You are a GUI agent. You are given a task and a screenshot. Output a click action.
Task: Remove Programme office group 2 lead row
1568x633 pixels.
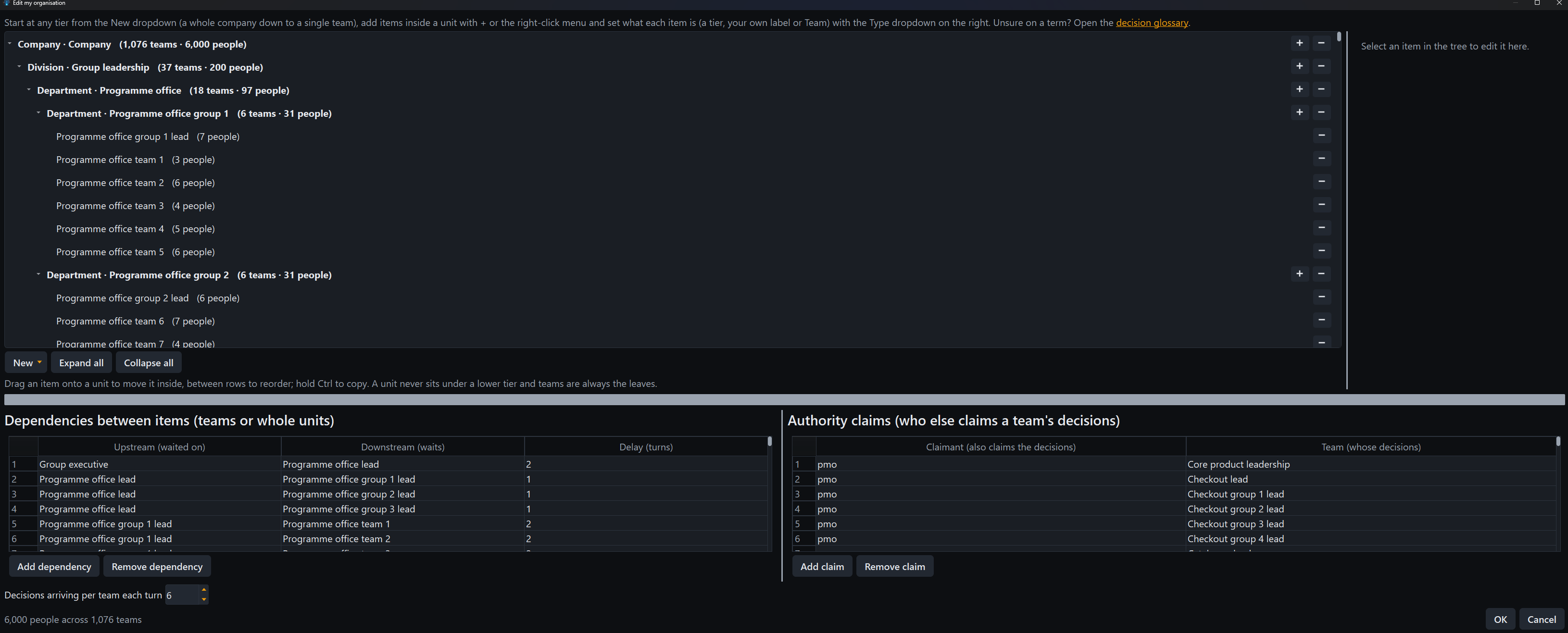(1321, 298)
